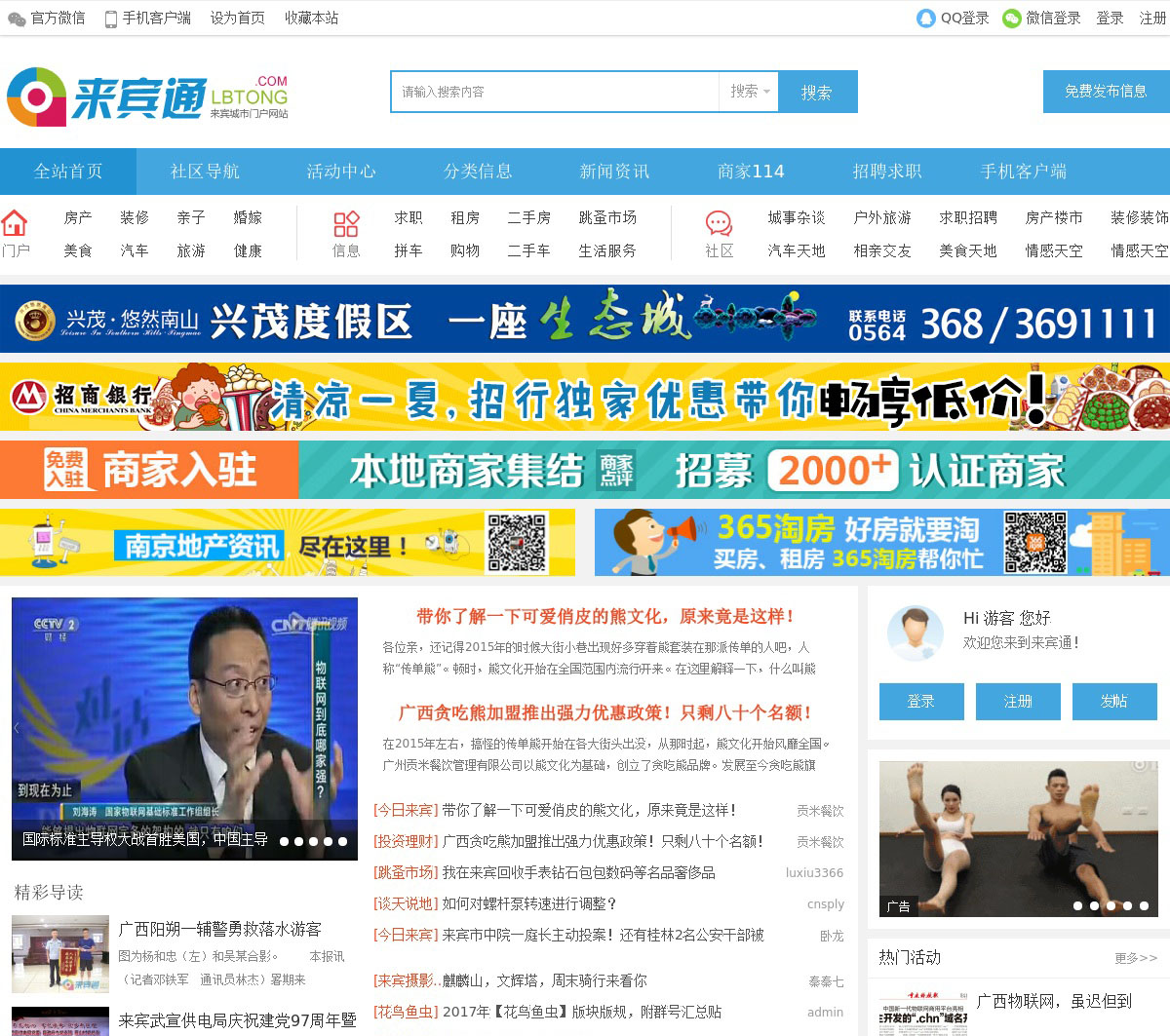1170x1036 pixels.
Task: Open post 我在来宾回收手表钻石包包数码等名品奢侈品
Action: [578, 872]
